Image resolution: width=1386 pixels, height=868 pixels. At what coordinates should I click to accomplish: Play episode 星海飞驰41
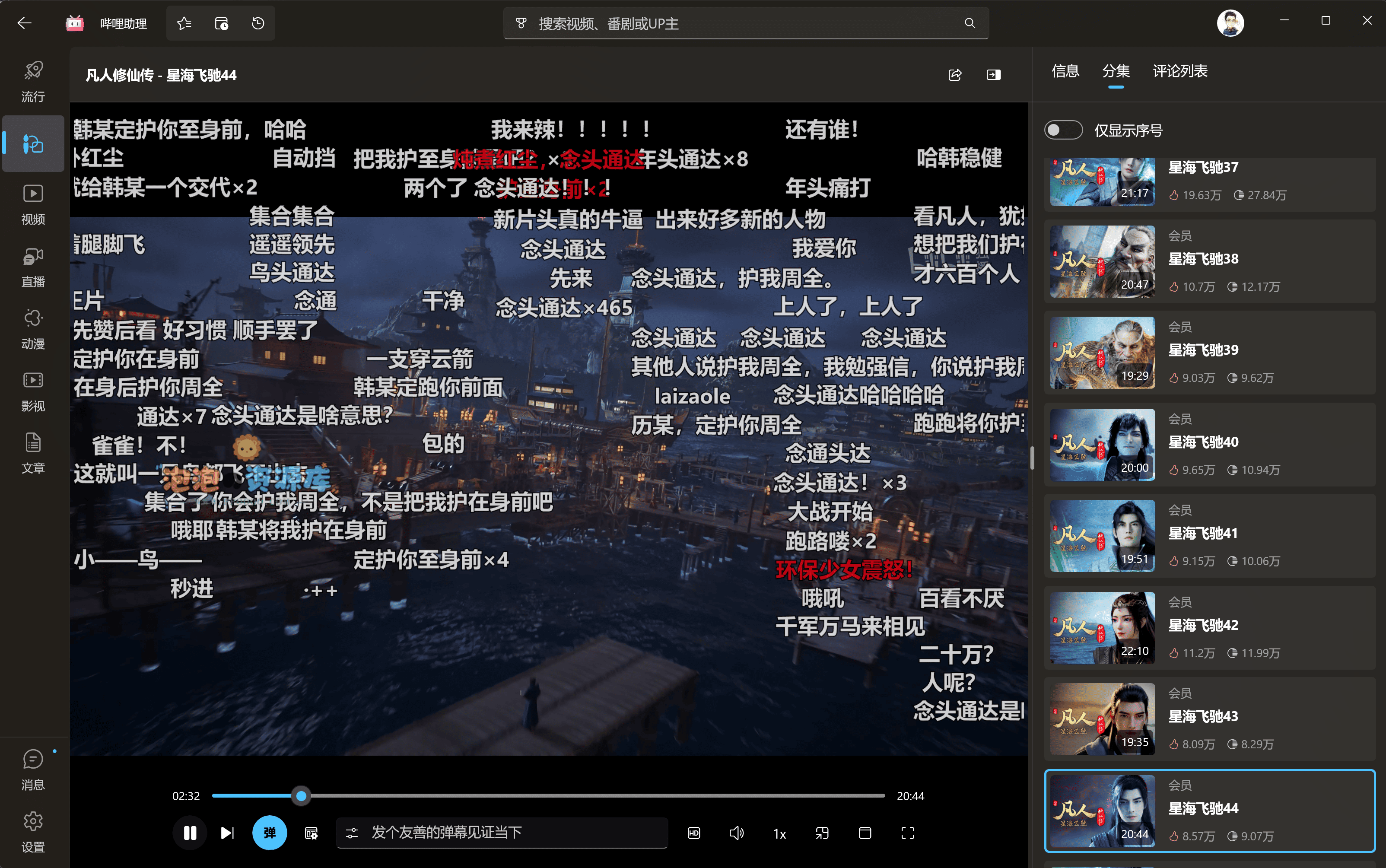pyautogui.click(x=1209, y=536)
